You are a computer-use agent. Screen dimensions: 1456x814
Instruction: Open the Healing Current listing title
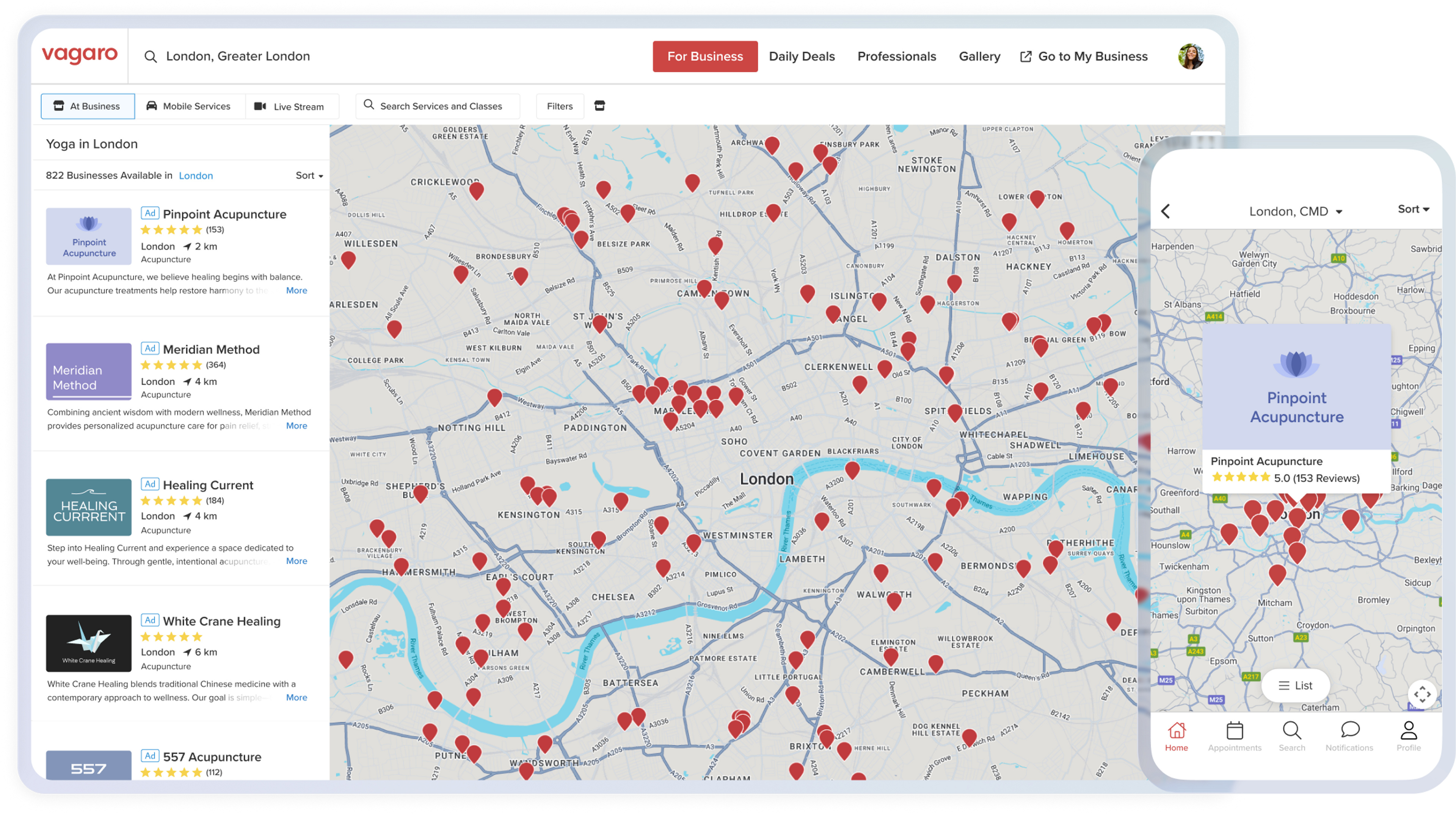click(x=208, y=485)
